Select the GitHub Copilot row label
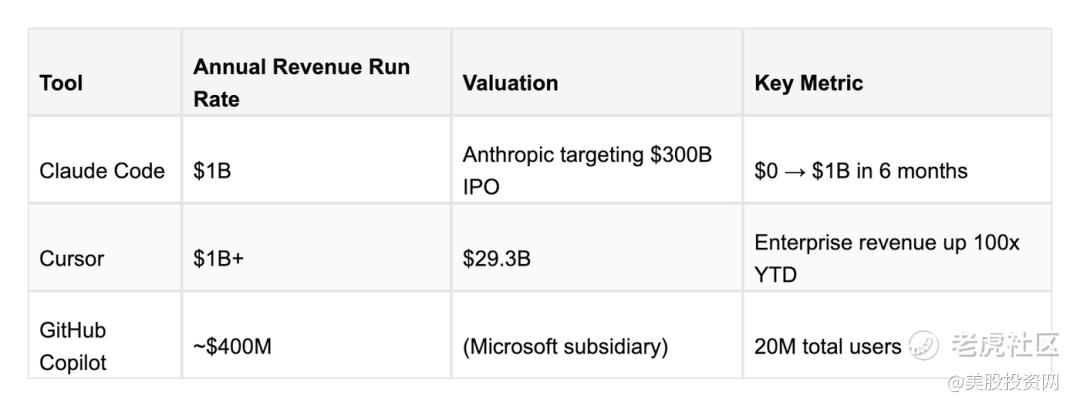1080x407 pixels. click(x=73, y=346)
